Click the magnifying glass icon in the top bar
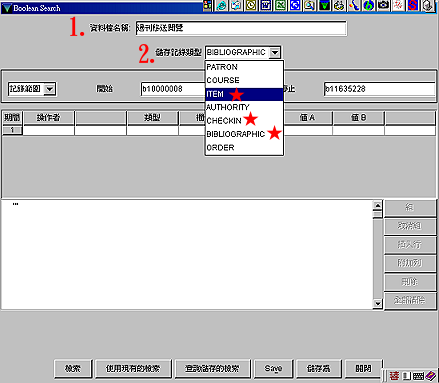The height and width of the screenshot is (383, 439). tap(310, 5)
